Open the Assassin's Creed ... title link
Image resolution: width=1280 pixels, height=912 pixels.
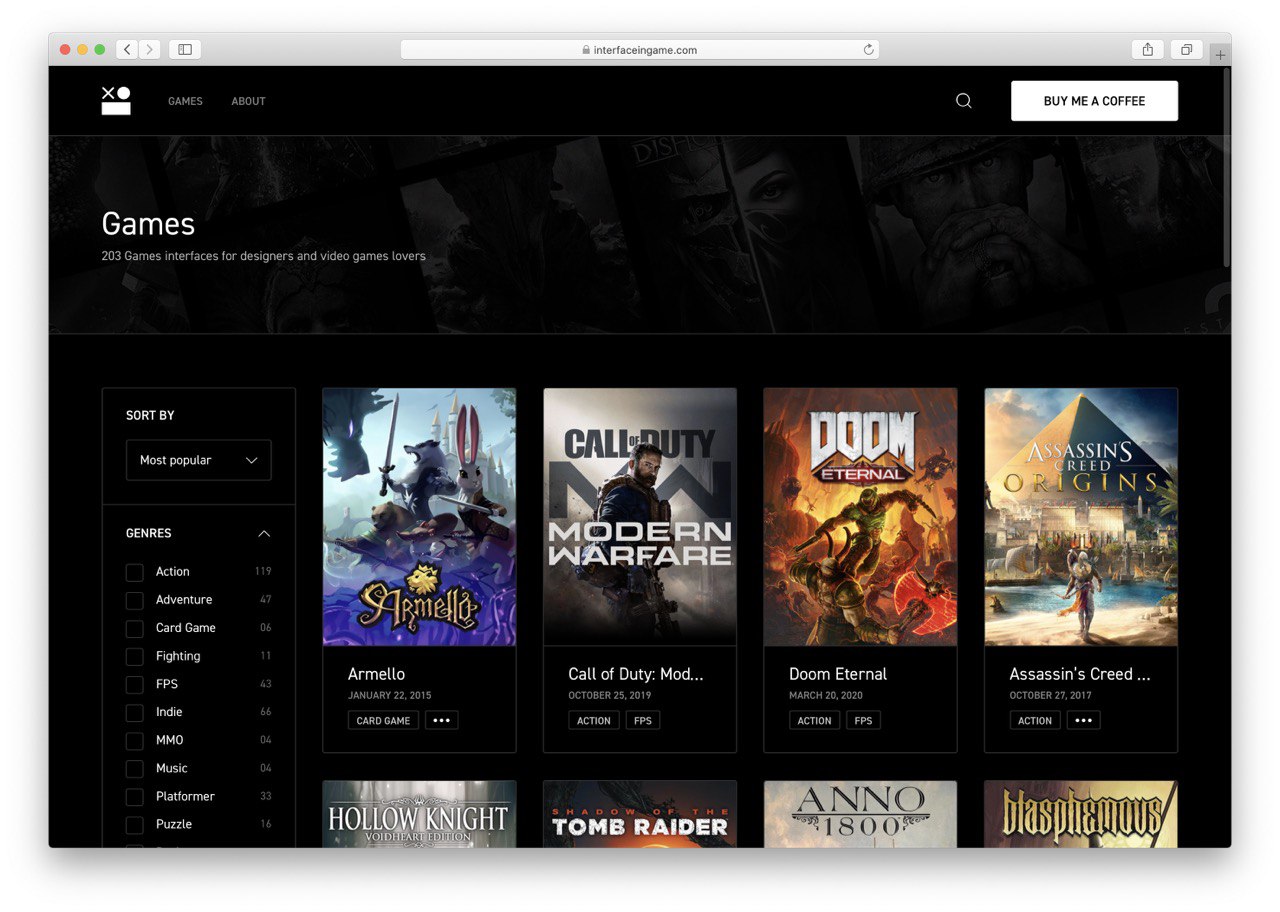click(1080, 674)
